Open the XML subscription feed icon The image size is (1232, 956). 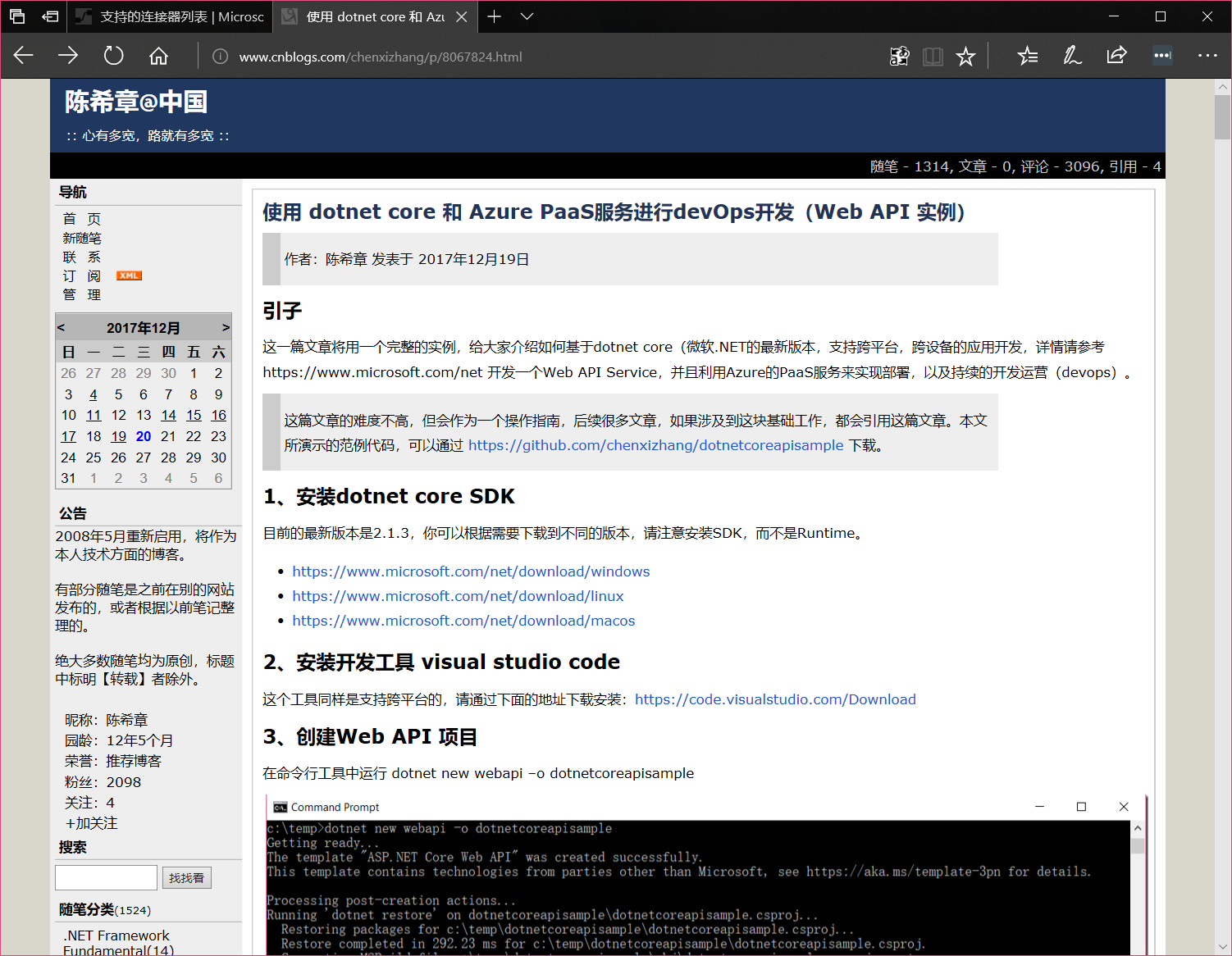(x=129, y=275)
